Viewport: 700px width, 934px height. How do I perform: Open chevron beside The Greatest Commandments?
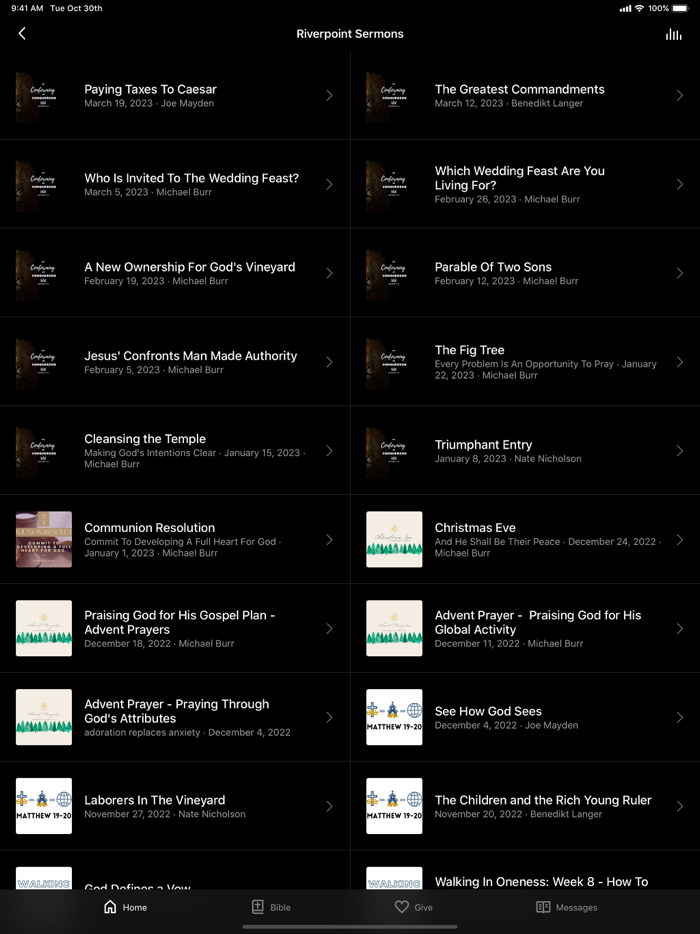(679, 95)
